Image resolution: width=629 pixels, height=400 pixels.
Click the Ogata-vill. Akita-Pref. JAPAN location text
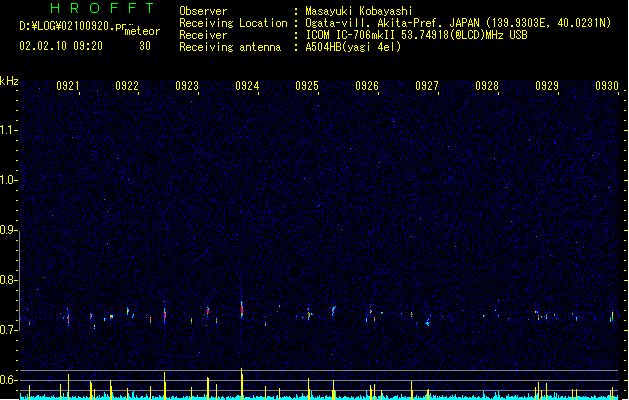pyautogui.click(x=458, y=23)
